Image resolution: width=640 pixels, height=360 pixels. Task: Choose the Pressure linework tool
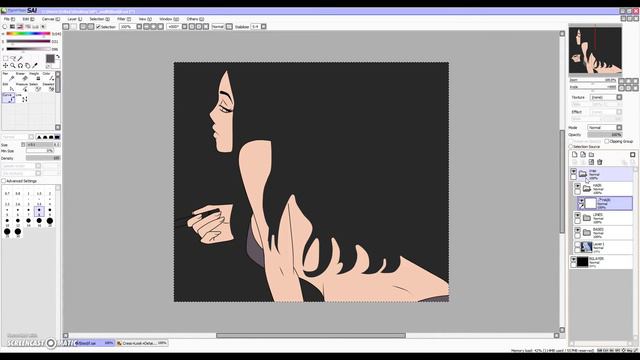click(22, 87)
